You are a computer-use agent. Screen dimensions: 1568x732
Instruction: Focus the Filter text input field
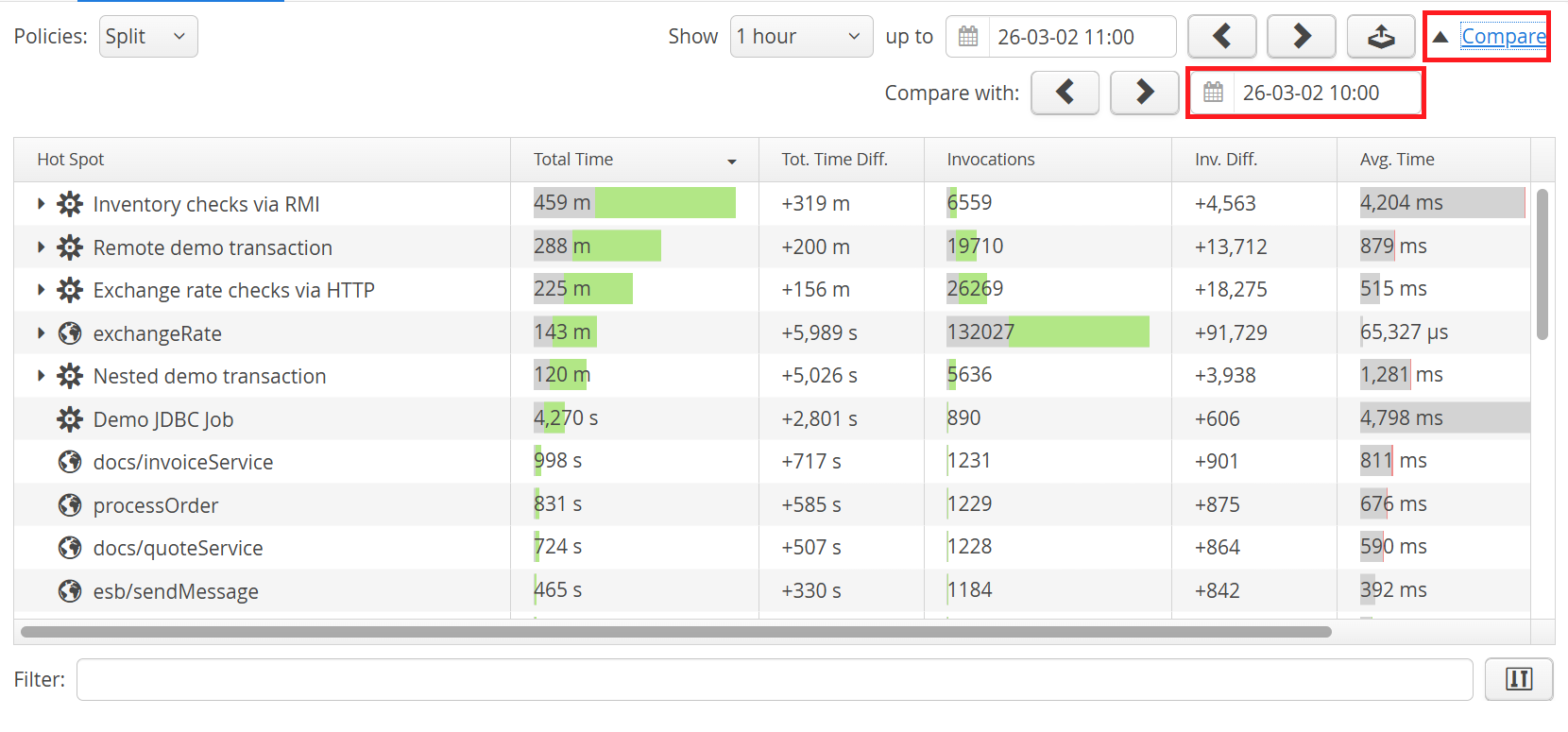point(774,679)
